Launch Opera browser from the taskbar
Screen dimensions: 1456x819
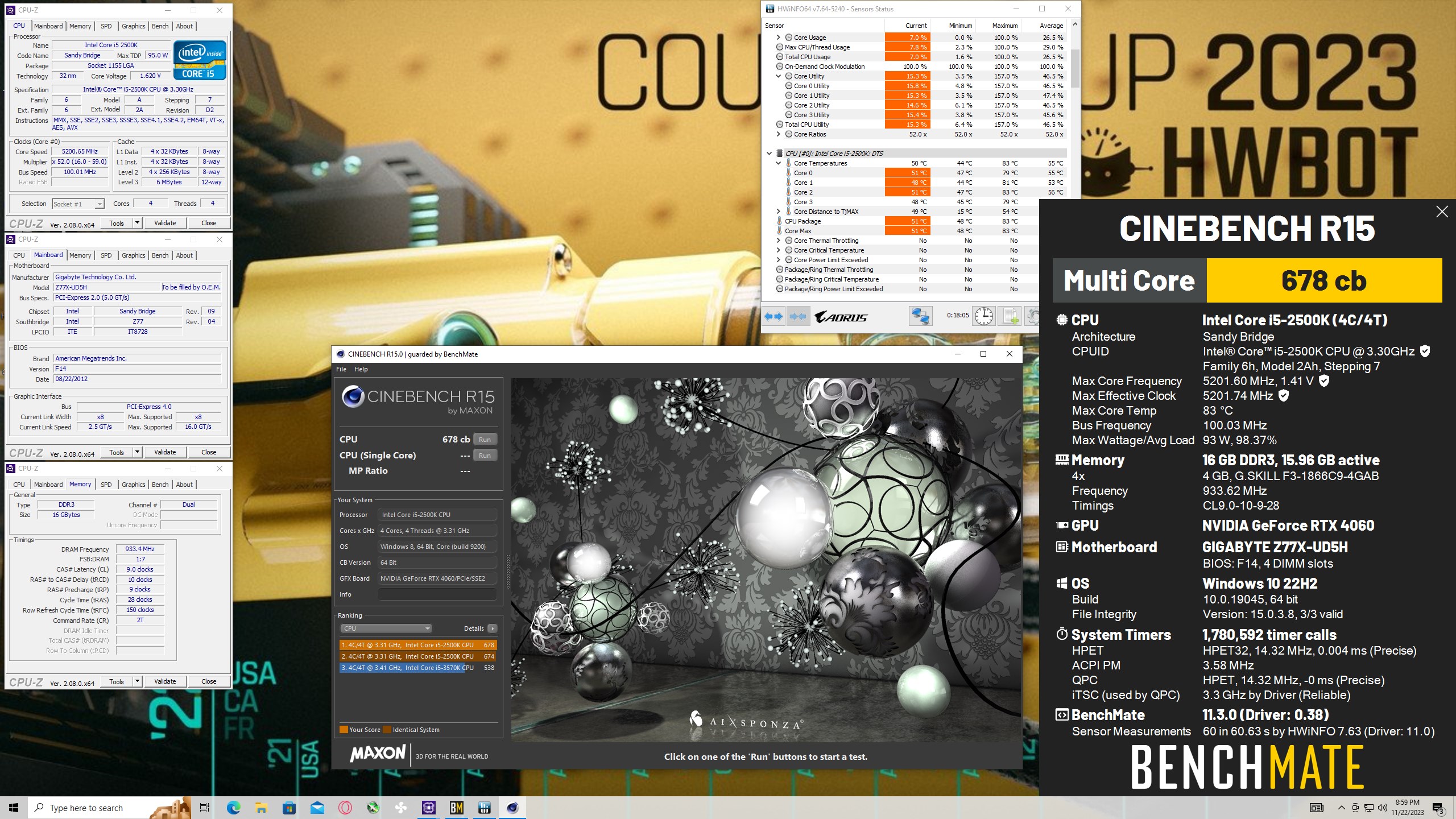click(x=345, y=808)
